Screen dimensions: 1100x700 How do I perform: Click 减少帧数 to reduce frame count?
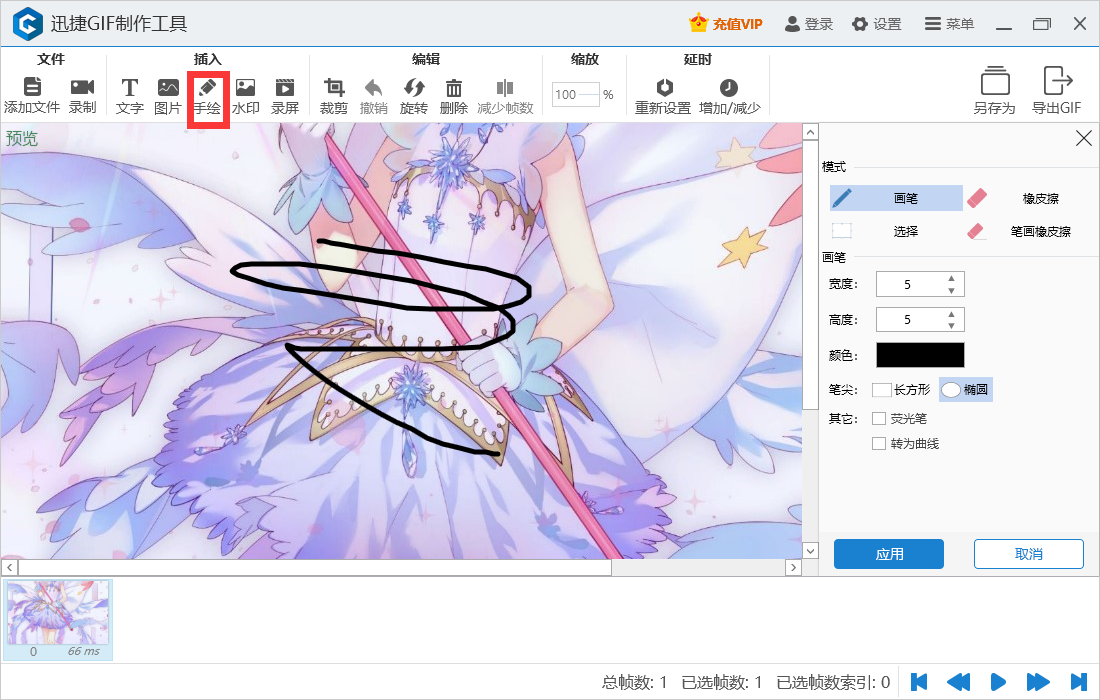click(505, 96)
